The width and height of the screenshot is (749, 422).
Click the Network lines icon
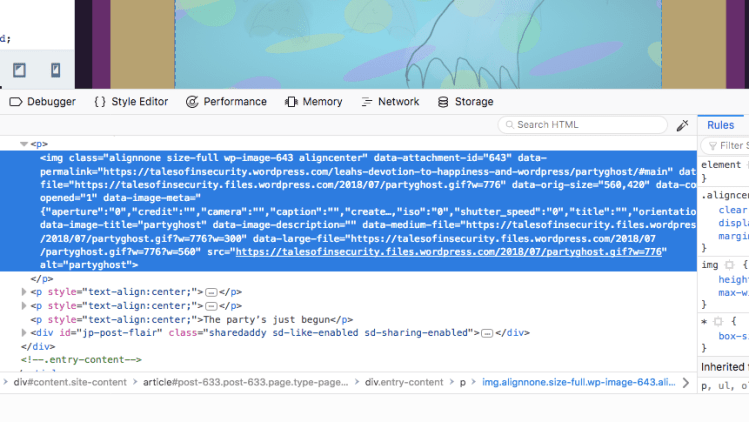click(x=367, y=102)
